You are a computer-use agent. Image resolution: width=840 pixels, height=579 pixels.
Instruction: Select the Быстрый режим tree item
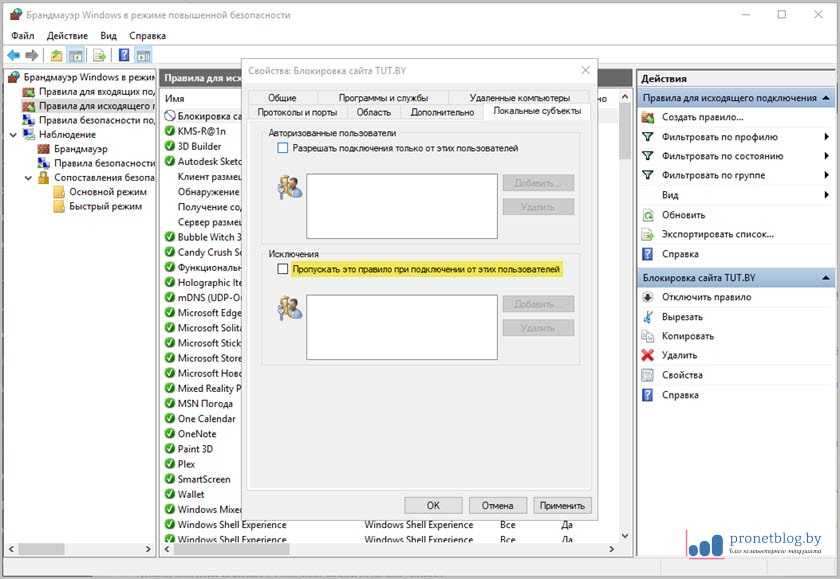click(105, 206)
